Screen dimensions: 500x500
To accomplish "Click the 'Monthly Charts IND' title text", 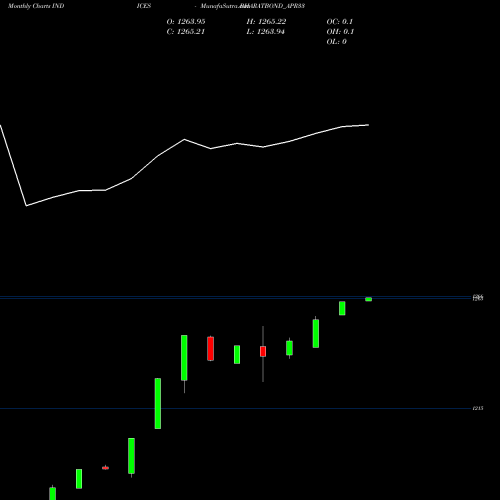I will [36, 6].
